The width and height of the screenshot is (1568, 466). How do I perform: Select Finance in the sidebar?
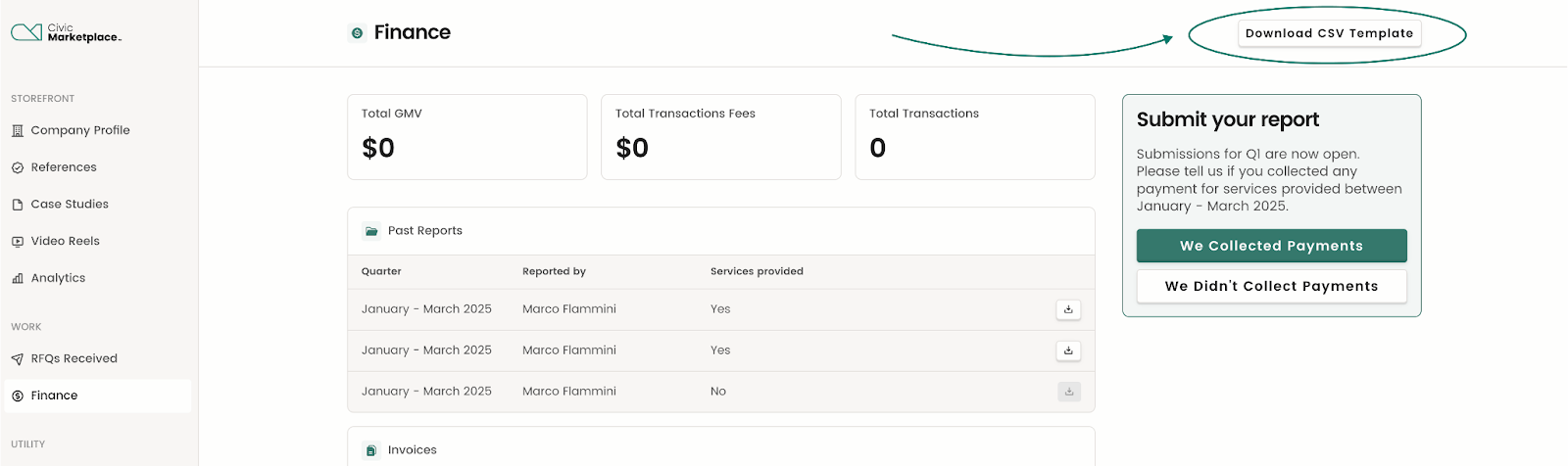(x=98, y=396)
